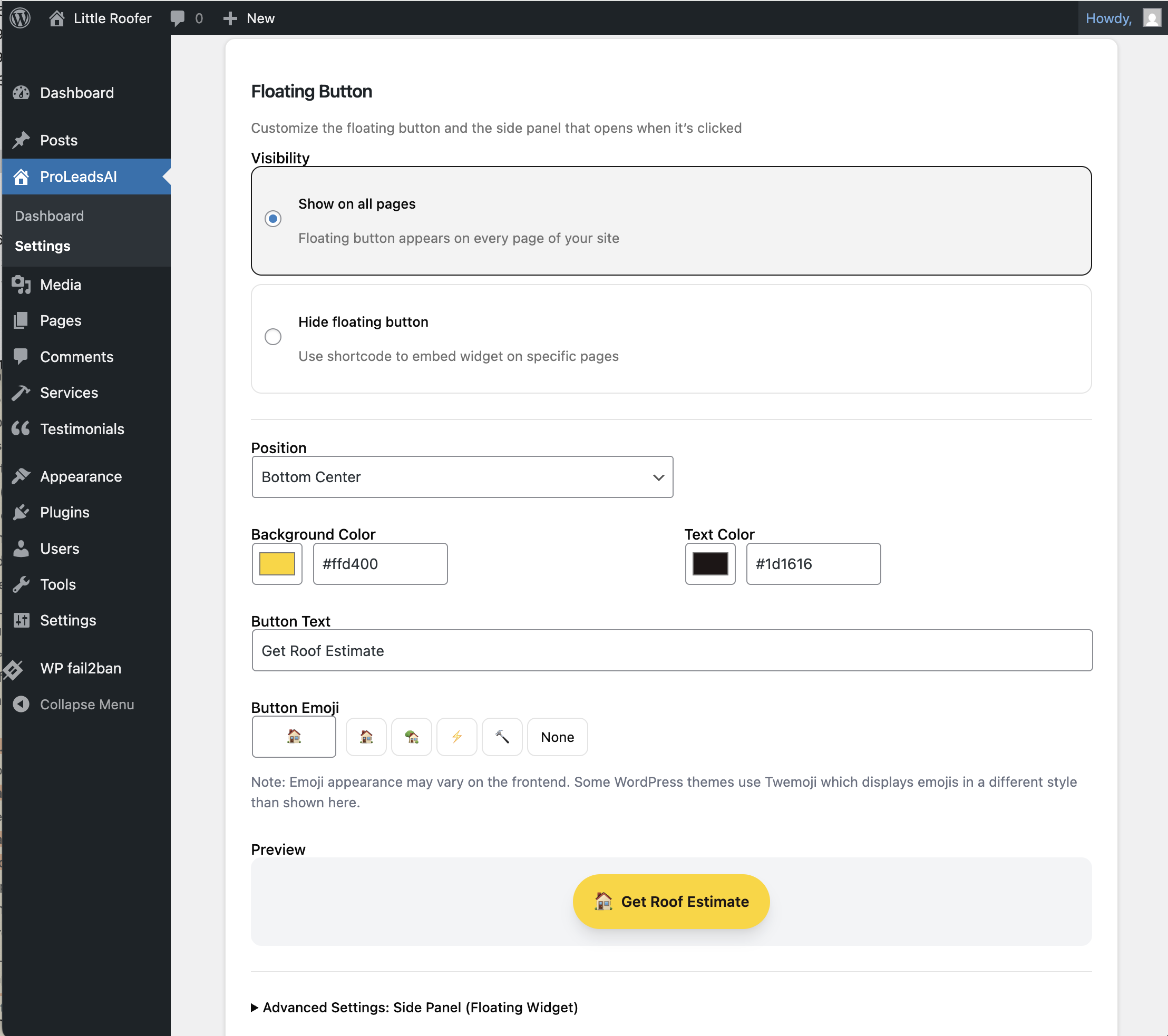
Task: Open the Appearance section in the sidebar
Action: [80, 476]
